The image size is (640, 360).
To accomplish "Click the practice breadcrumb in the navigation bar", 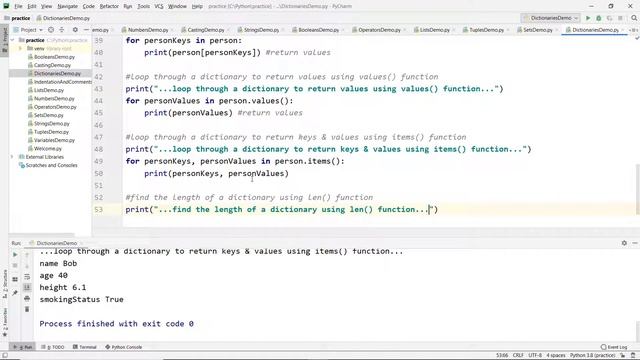I will (x=20, y=18).
